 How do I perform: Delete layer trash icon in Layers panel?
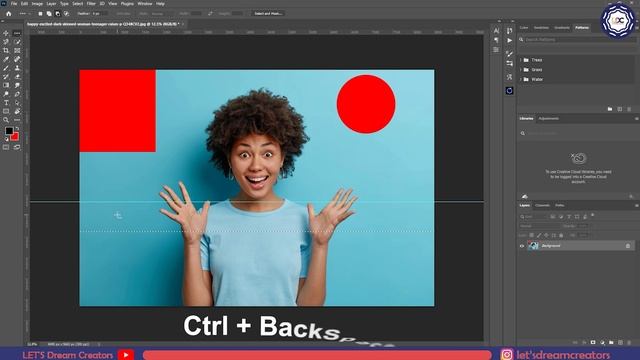coord(629,342)
